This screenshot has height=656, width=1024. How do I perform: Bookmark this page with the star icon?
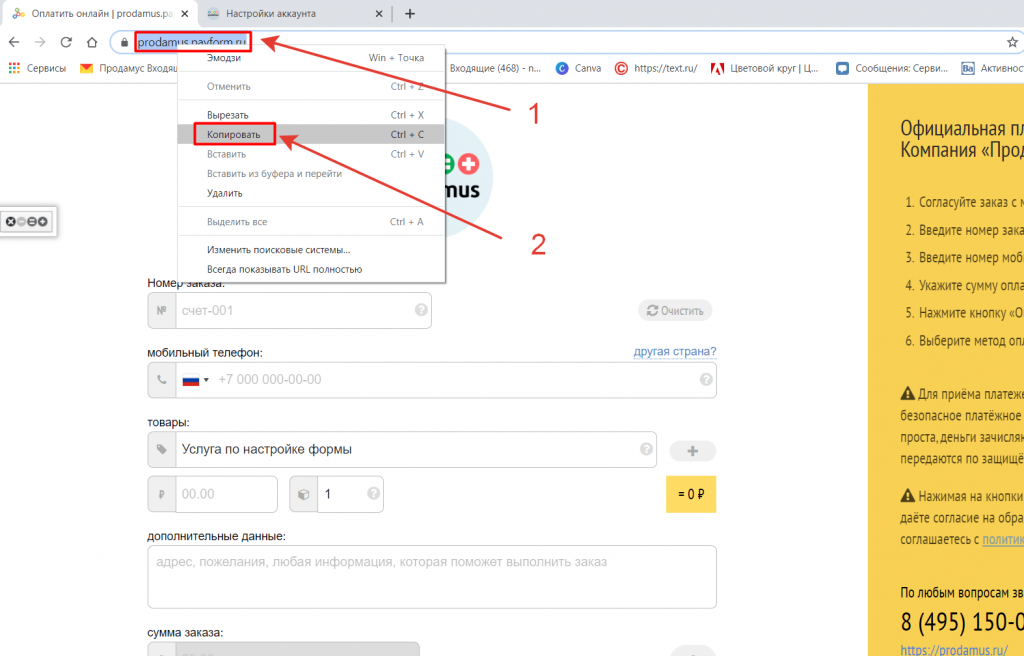pyautogui.click(x=1012, y=42)
